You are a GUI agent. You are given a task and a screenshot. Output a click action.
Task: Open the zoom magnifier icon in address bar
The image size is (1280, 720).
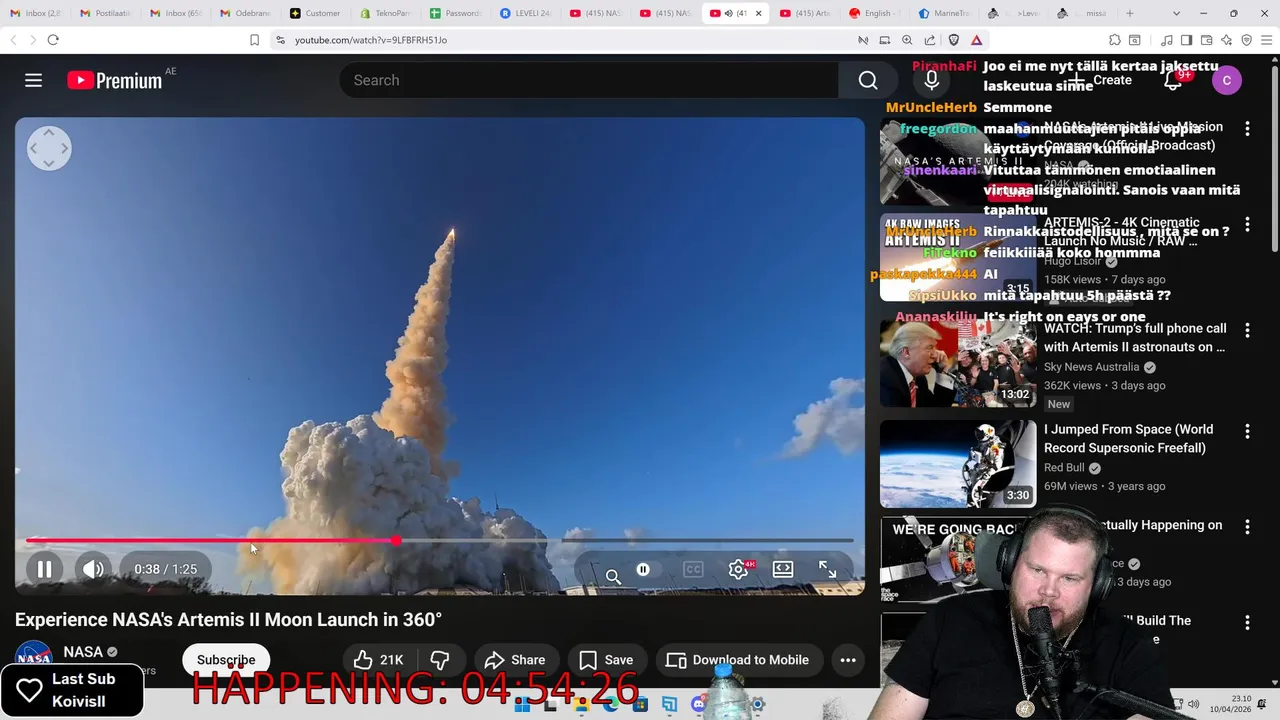[907, 40]
